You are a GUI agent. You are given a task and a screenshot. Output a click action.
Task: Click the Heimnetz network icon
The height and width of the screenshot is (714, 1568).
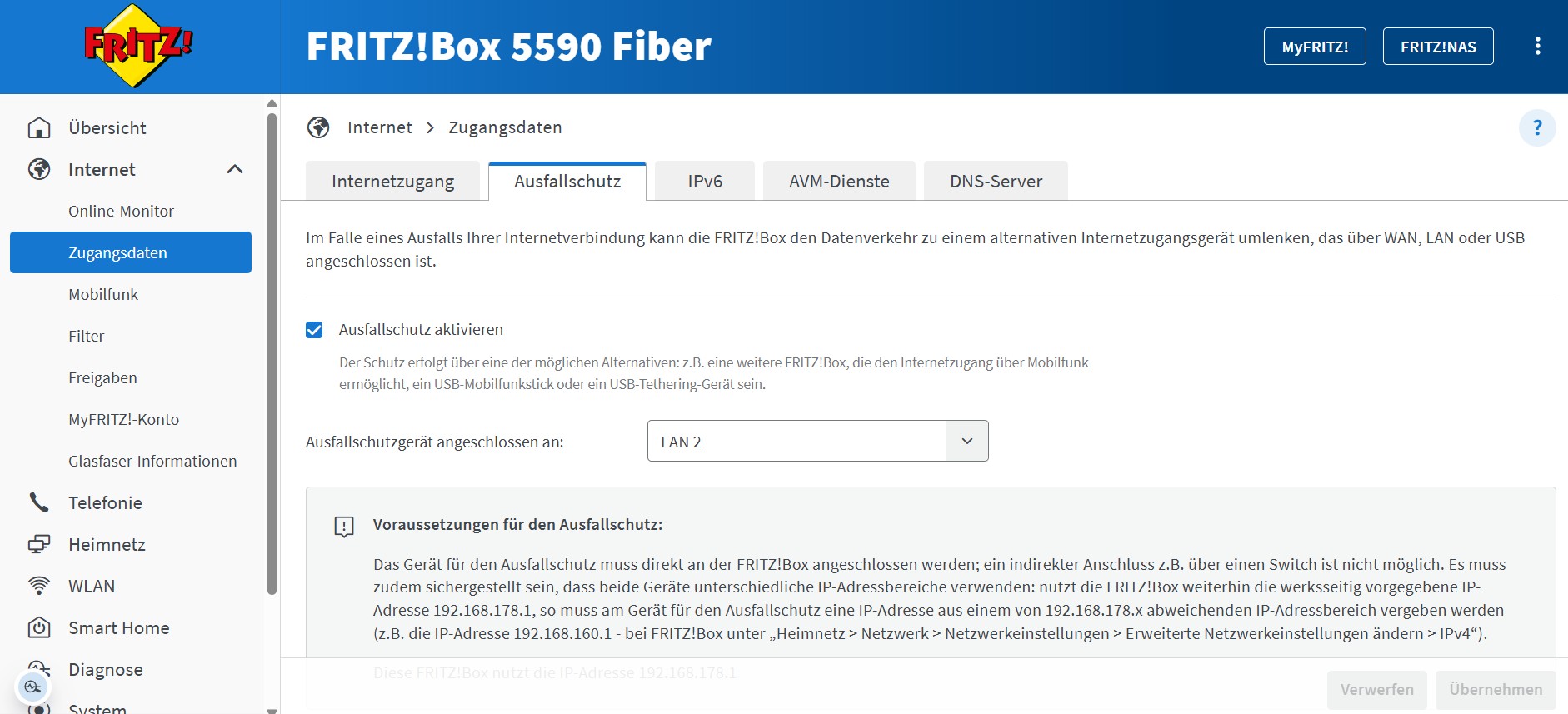click(39, 544)
